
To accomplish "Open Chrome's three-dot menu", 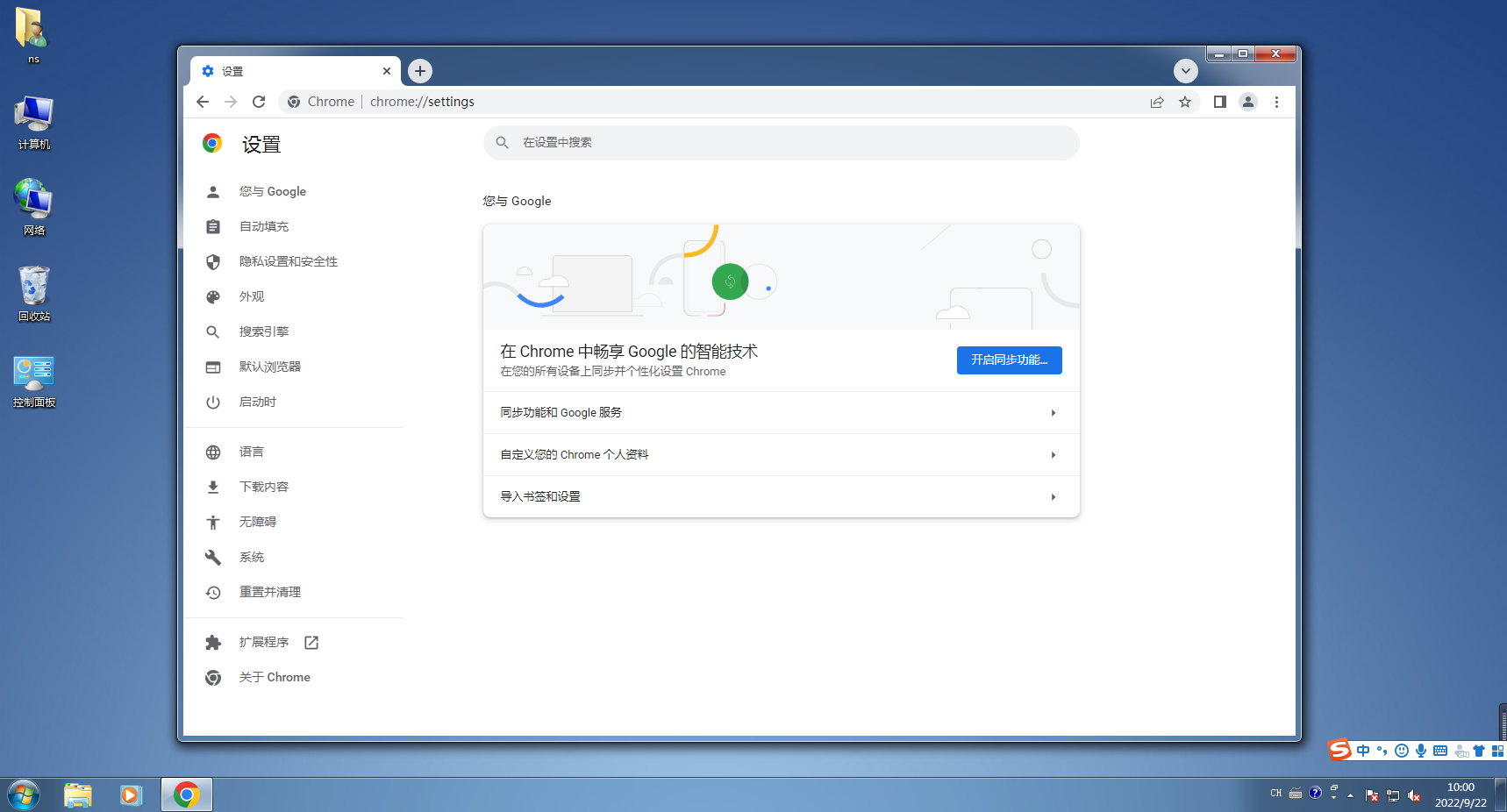I will click(1276, 102).
